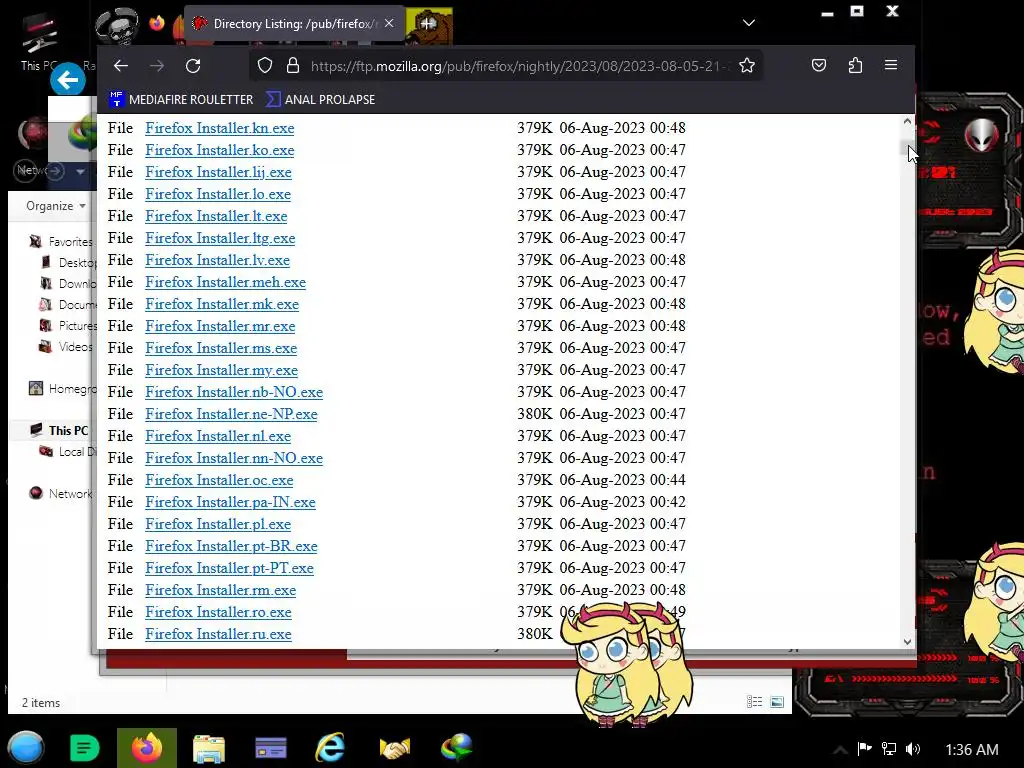Open Organize dropdown in Explorer window
1024x768 pixels.
(x=56, y=206)
